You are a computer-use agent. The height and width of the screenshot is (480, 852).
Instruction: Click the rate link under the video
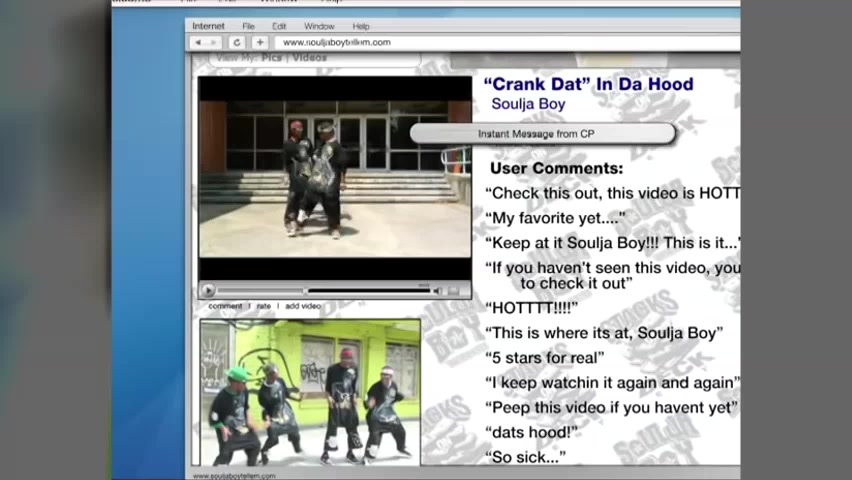(264, 306)
